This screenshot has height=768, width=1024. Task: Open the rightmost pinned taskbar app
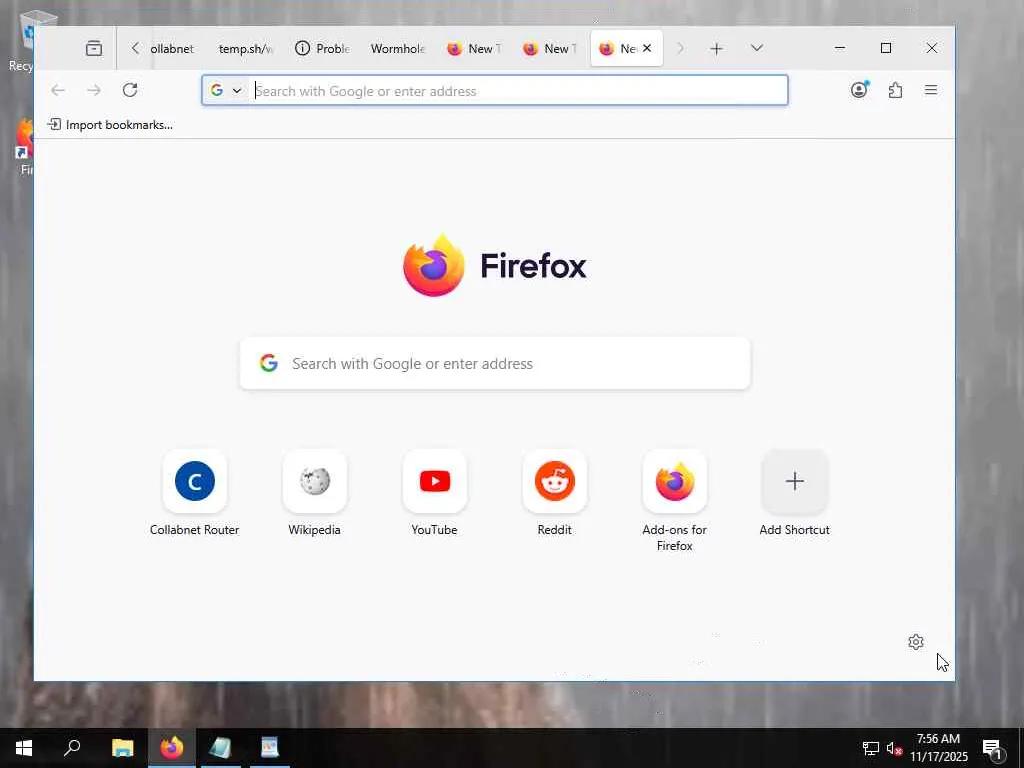(x=270, y=748)
